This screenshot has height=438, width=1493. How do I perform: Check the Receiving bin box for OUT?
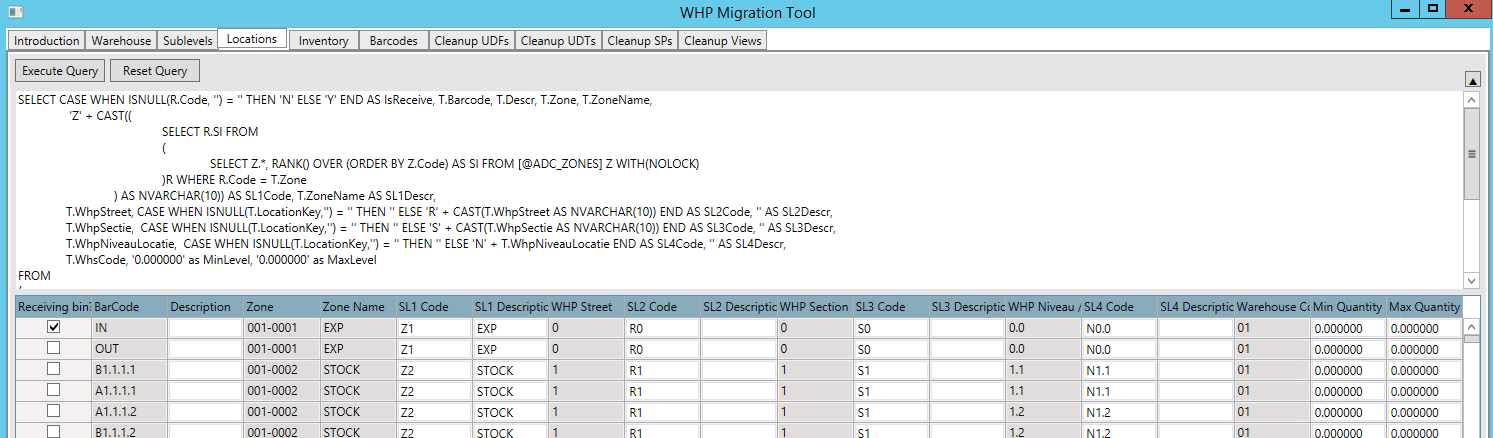point(54,348)
